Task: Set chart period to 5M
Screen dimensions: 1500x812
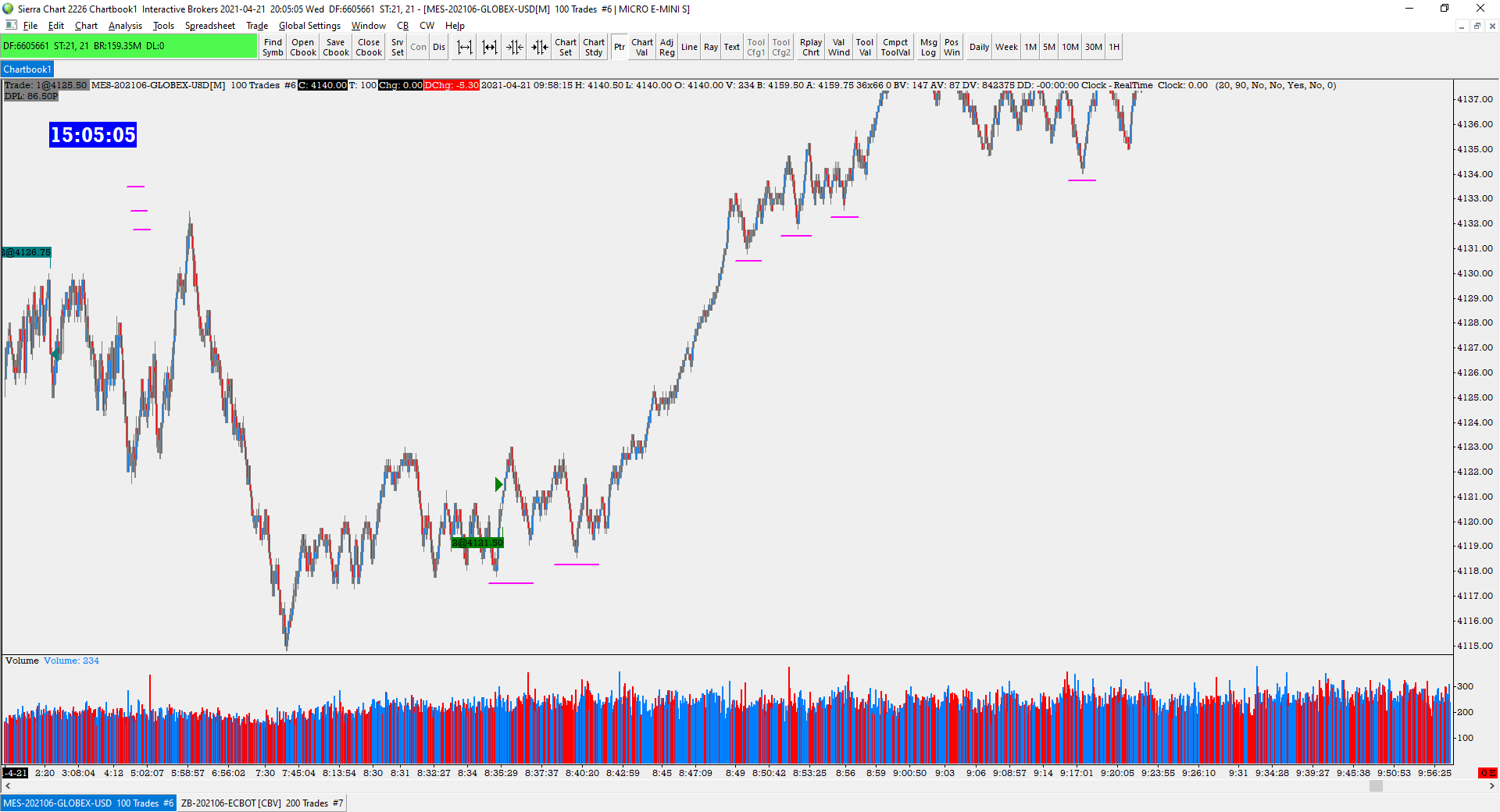Action: point(1049,47)
